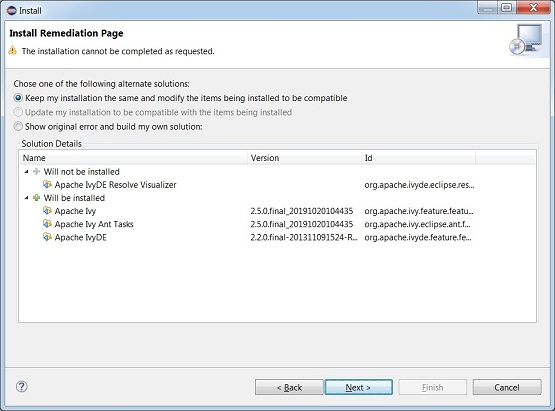The image size is (555, 411).
Task: Click the Apache Ivy feature icon
Action: click(x=47, y=211)
